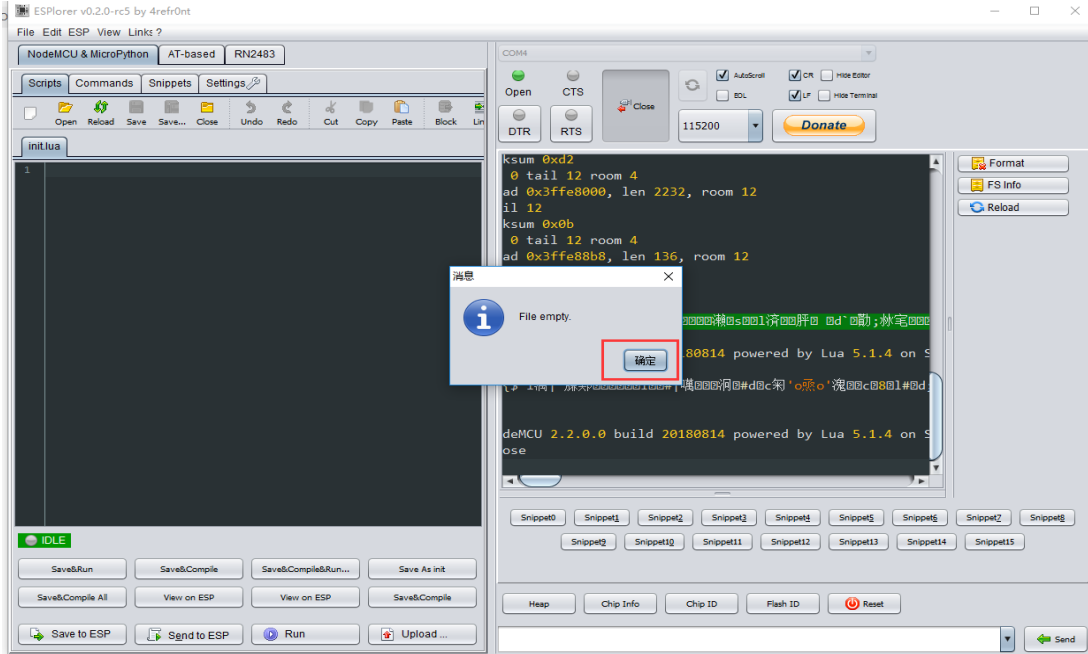
Task: Enable the EOL checkbox
Action: click(722, 95)
